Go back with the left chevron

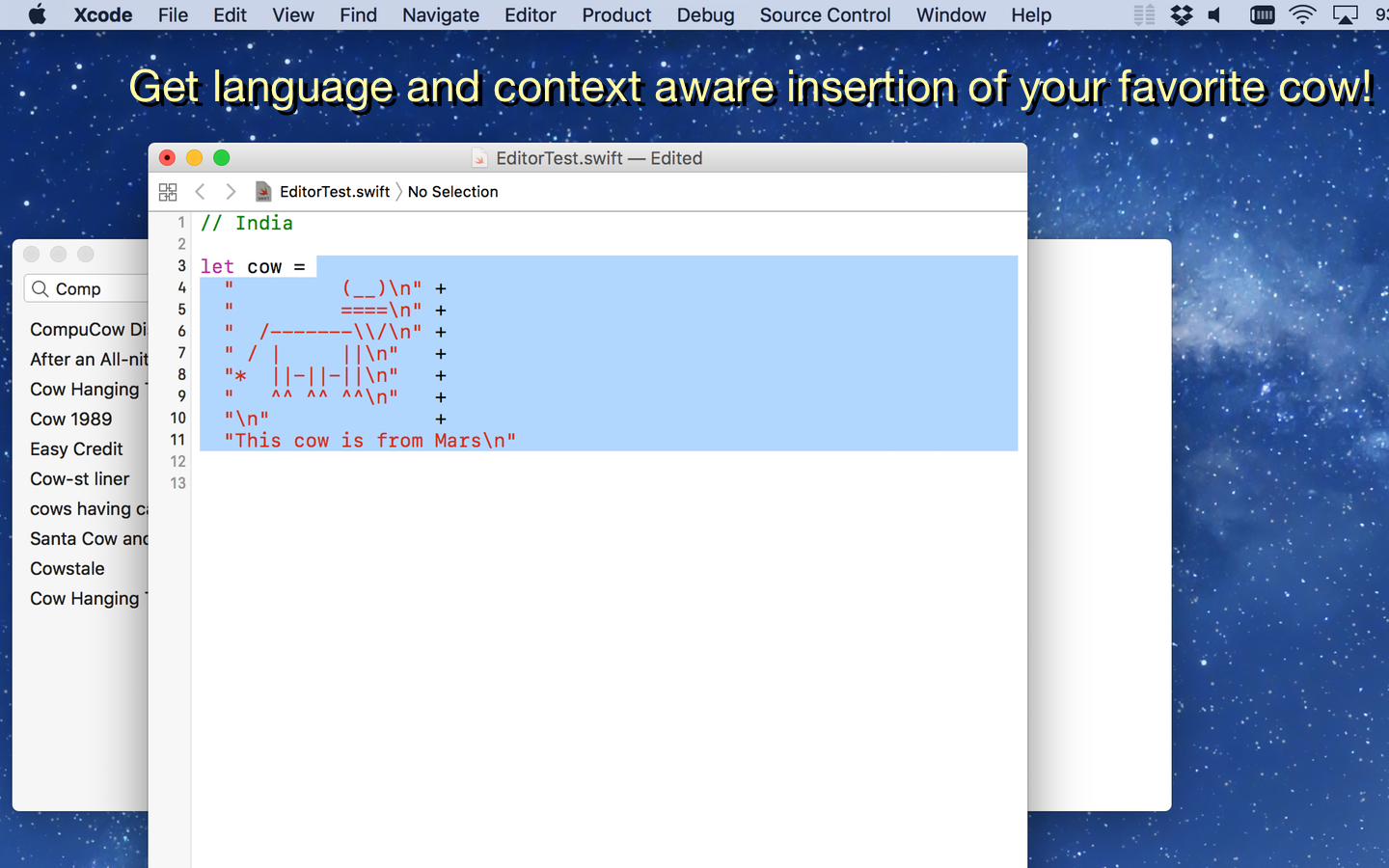coord(200,192)
